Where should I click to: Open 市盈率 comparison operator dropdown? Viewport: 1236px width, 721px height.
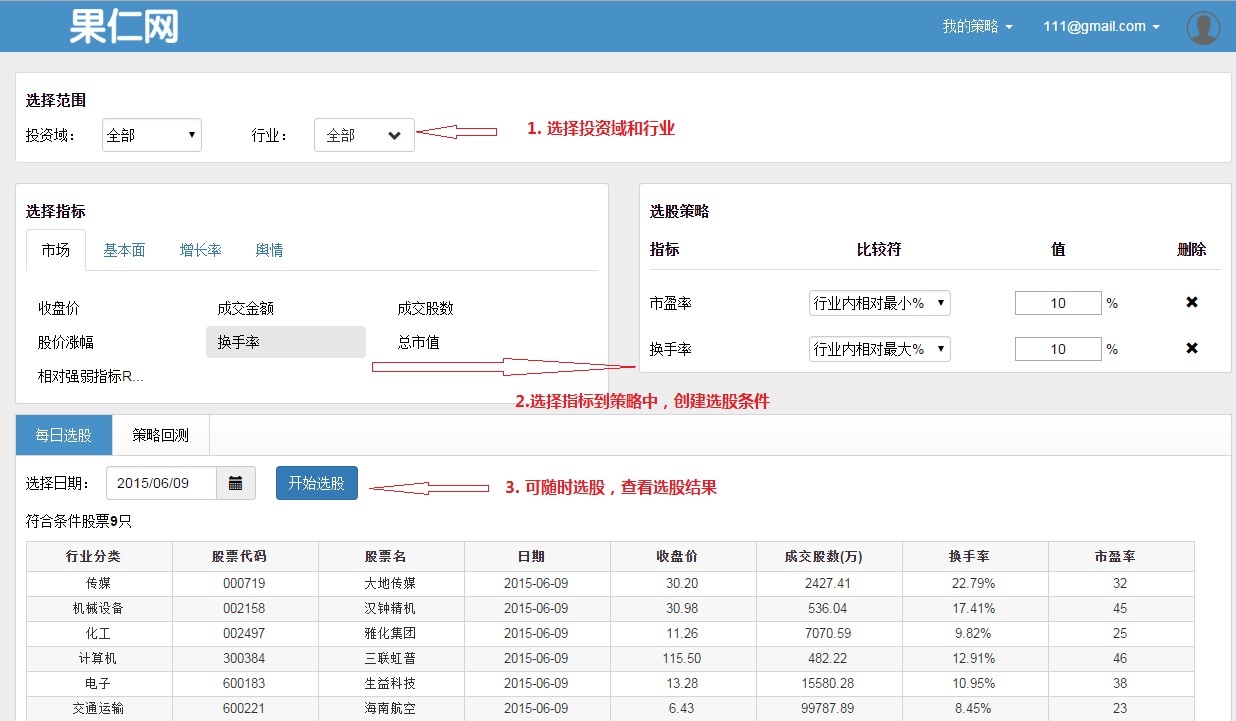[x=879, y=303]
